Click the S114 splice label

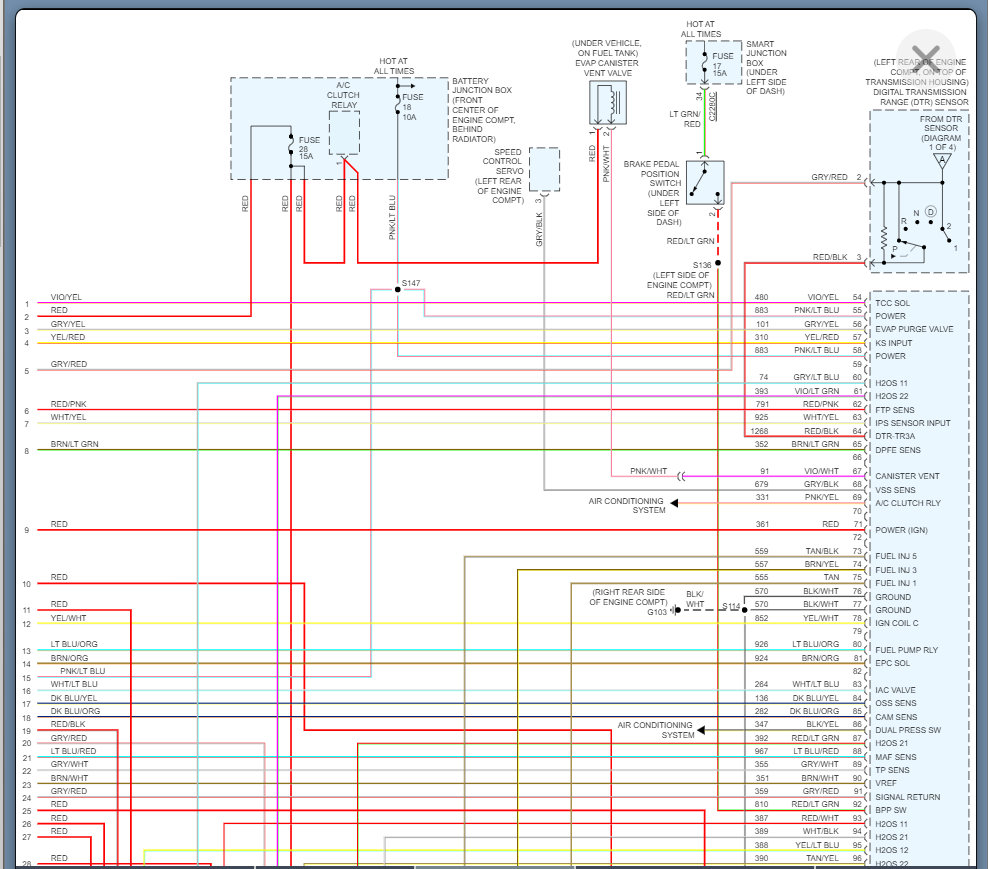coord(731,606)
